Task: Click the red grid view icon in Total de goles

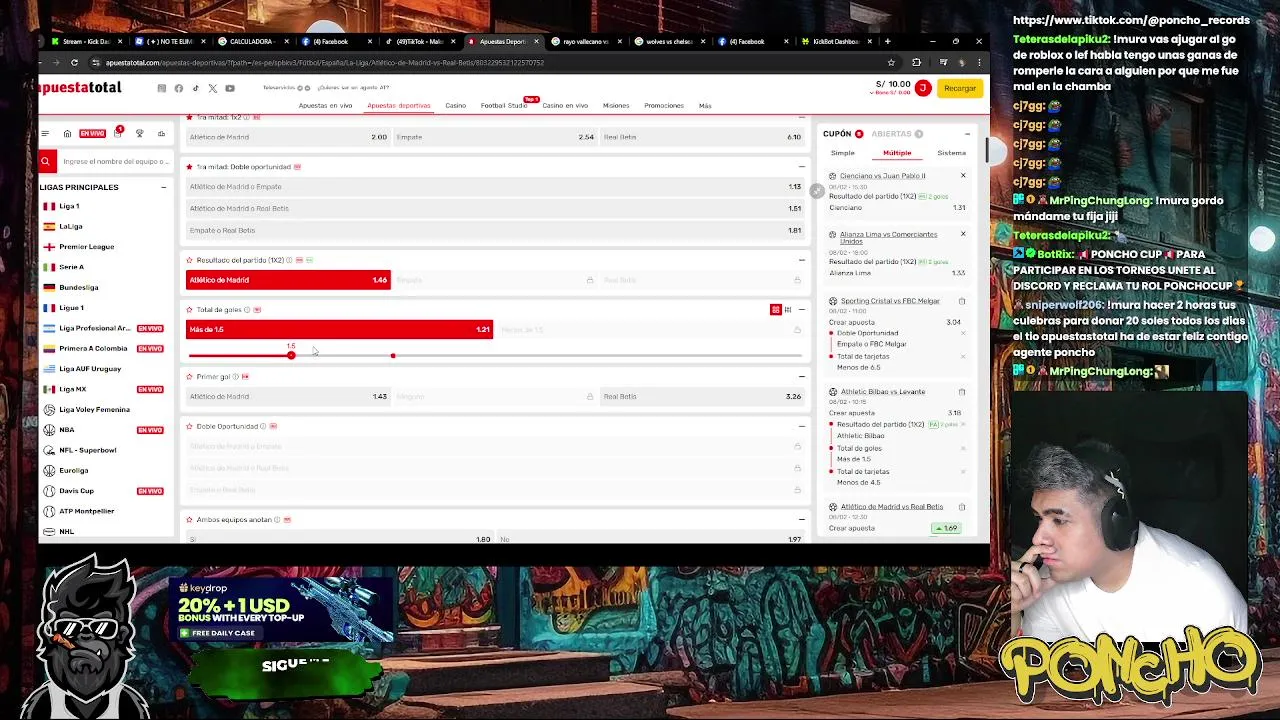Action: [775, 310]
